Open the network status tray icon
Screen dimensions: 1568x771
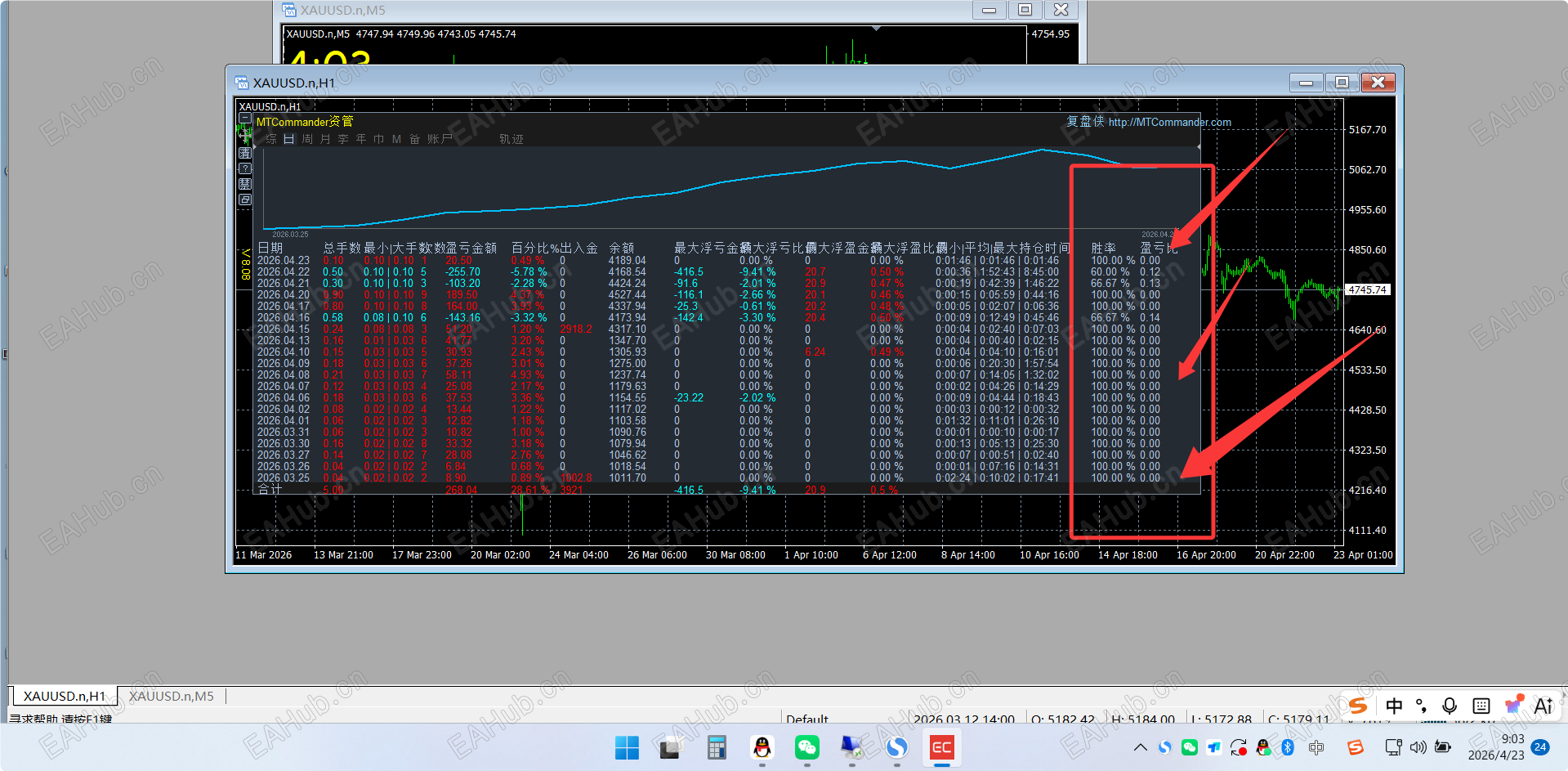click(x=1393, y=747)
